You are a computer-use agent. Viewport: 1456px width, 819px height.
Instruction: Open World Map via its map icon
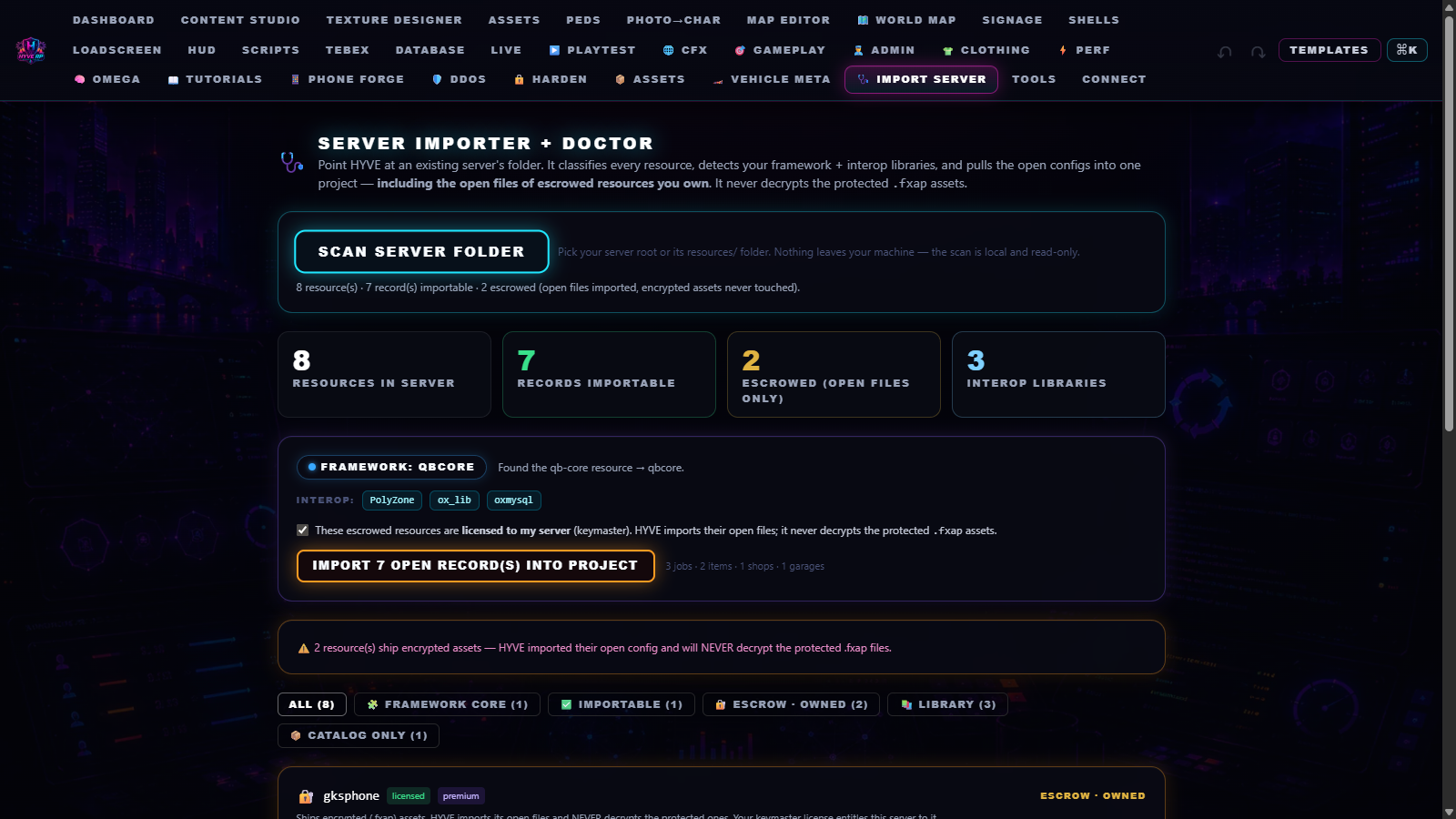863,20
